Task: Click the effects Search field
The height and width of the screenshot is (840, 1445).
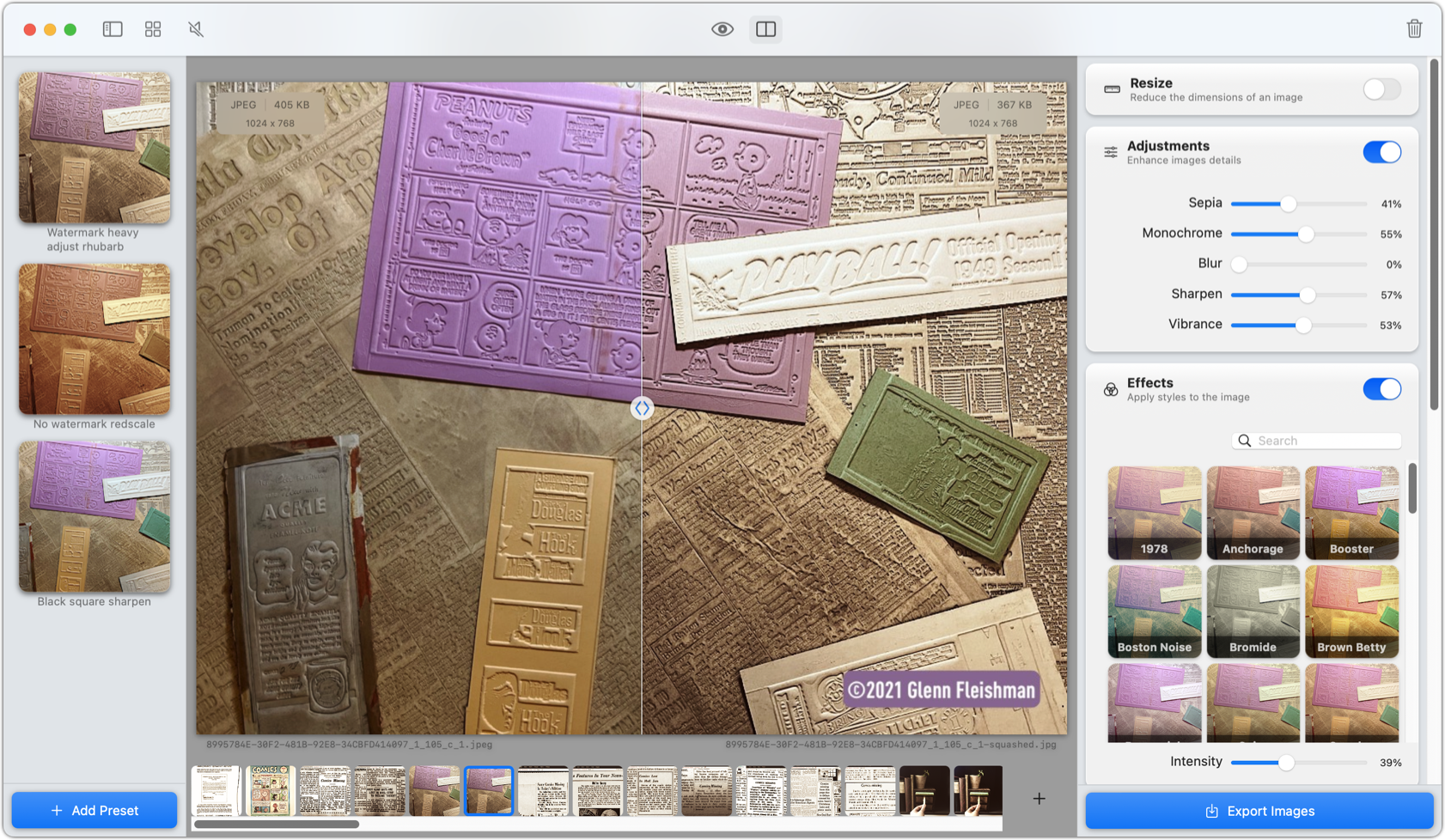Action: coord(1317,441)
